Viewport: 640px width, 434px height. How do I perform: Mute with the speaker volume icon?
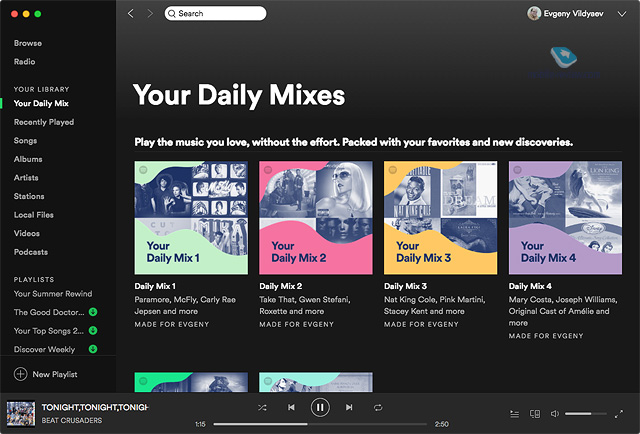coord(555,414)
